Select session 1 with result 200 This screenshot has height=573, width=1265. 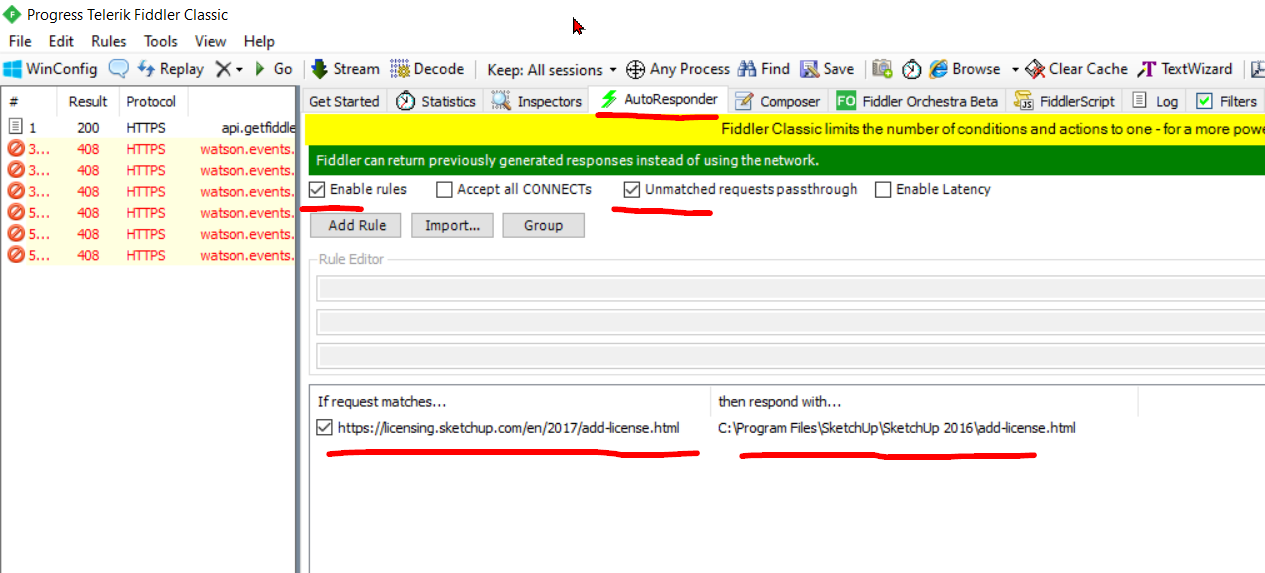(x=148, y=128)
